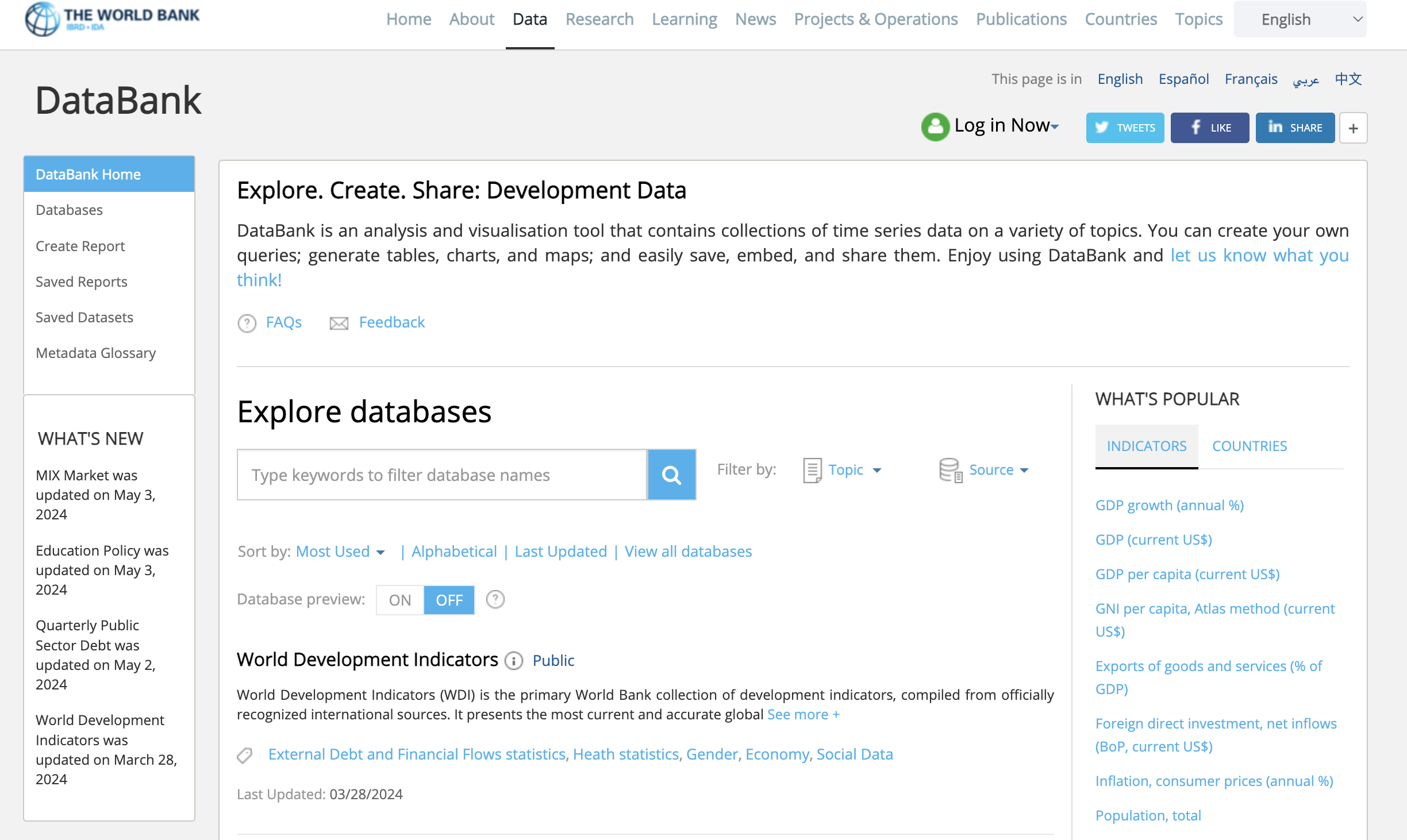This screenshot has height=840, width=1407.
Task: Click the Twitter TWEETS icon
Action: pyautogui.click(x=1102, y=128)
